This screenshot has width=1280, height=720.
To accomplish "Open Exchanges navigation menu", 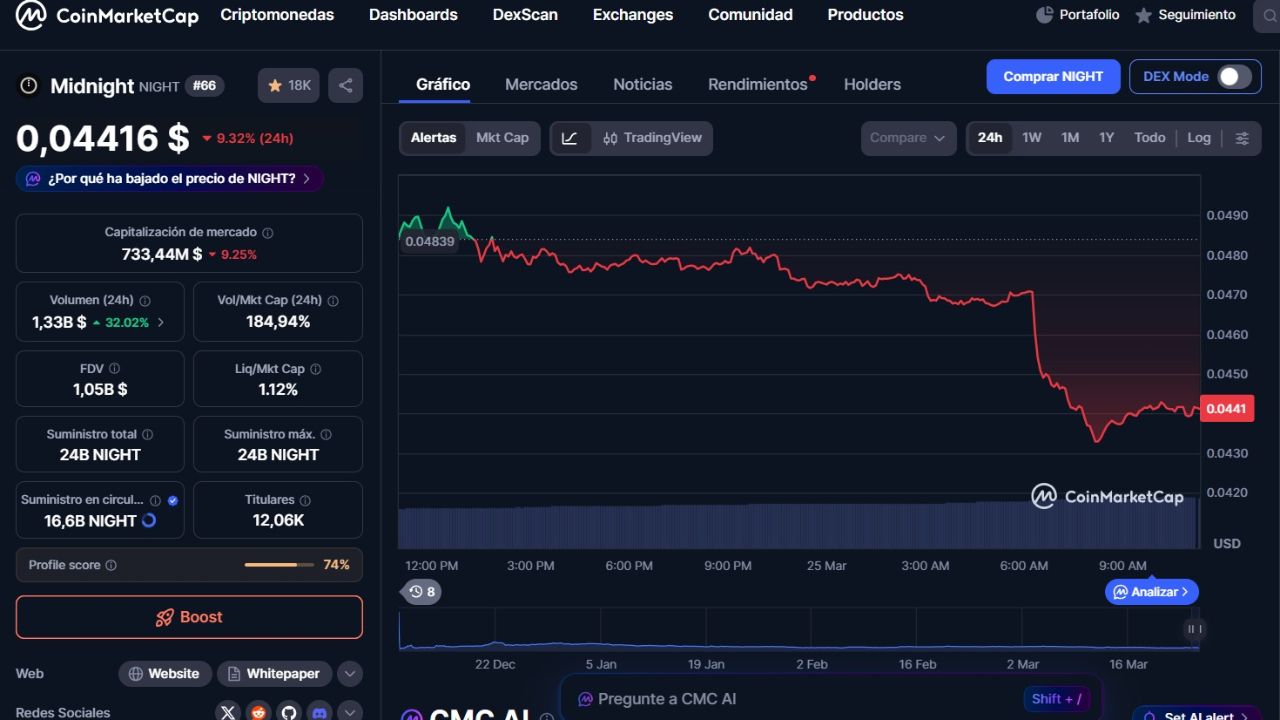I will coord(633,15).
